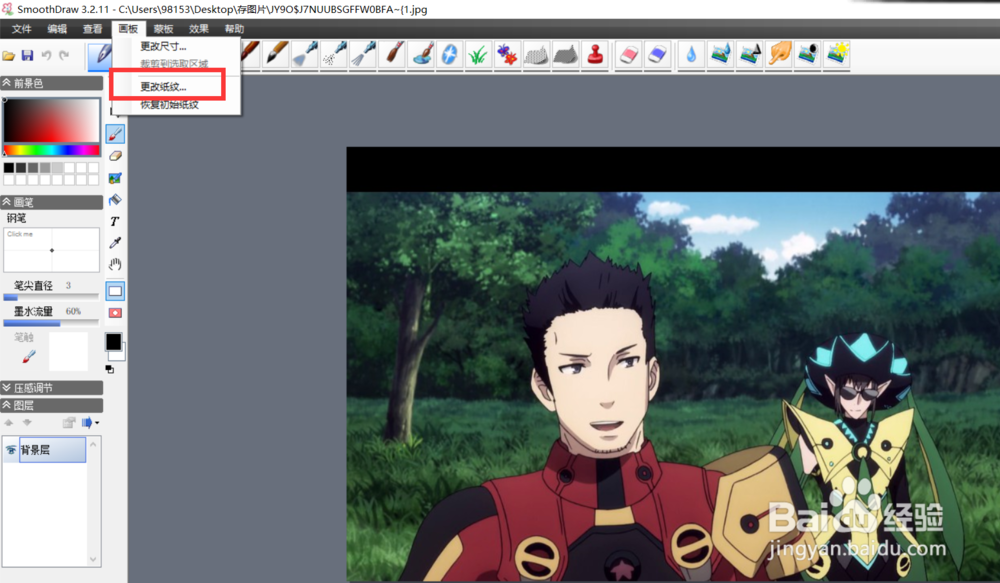Open the 文件 menu
The image size is (1000, 583).
pos(22,29)
